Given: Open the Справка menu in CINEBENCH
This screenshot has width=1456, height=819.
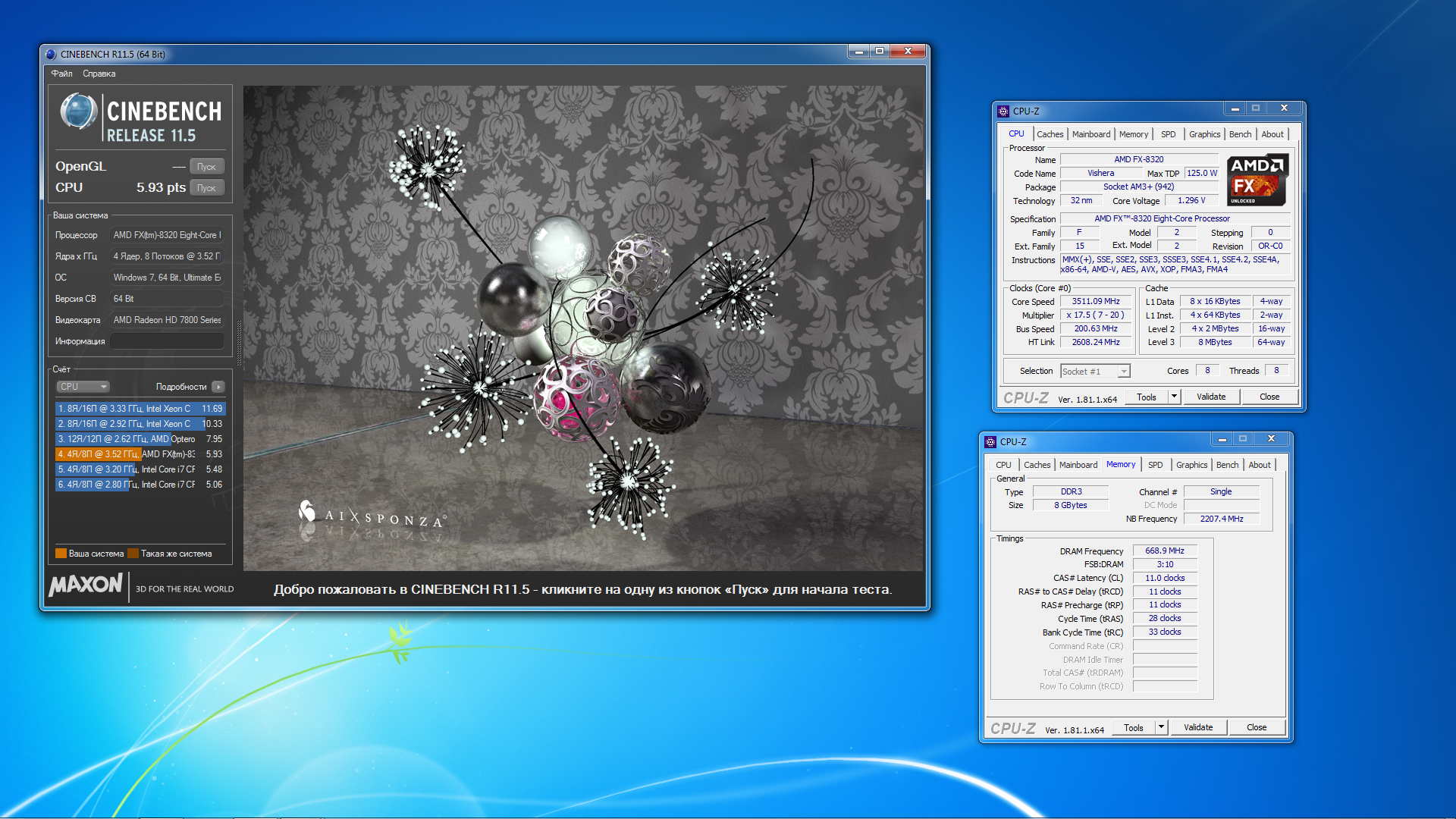Looking at the screenshot, I should (x=99, y=74).
